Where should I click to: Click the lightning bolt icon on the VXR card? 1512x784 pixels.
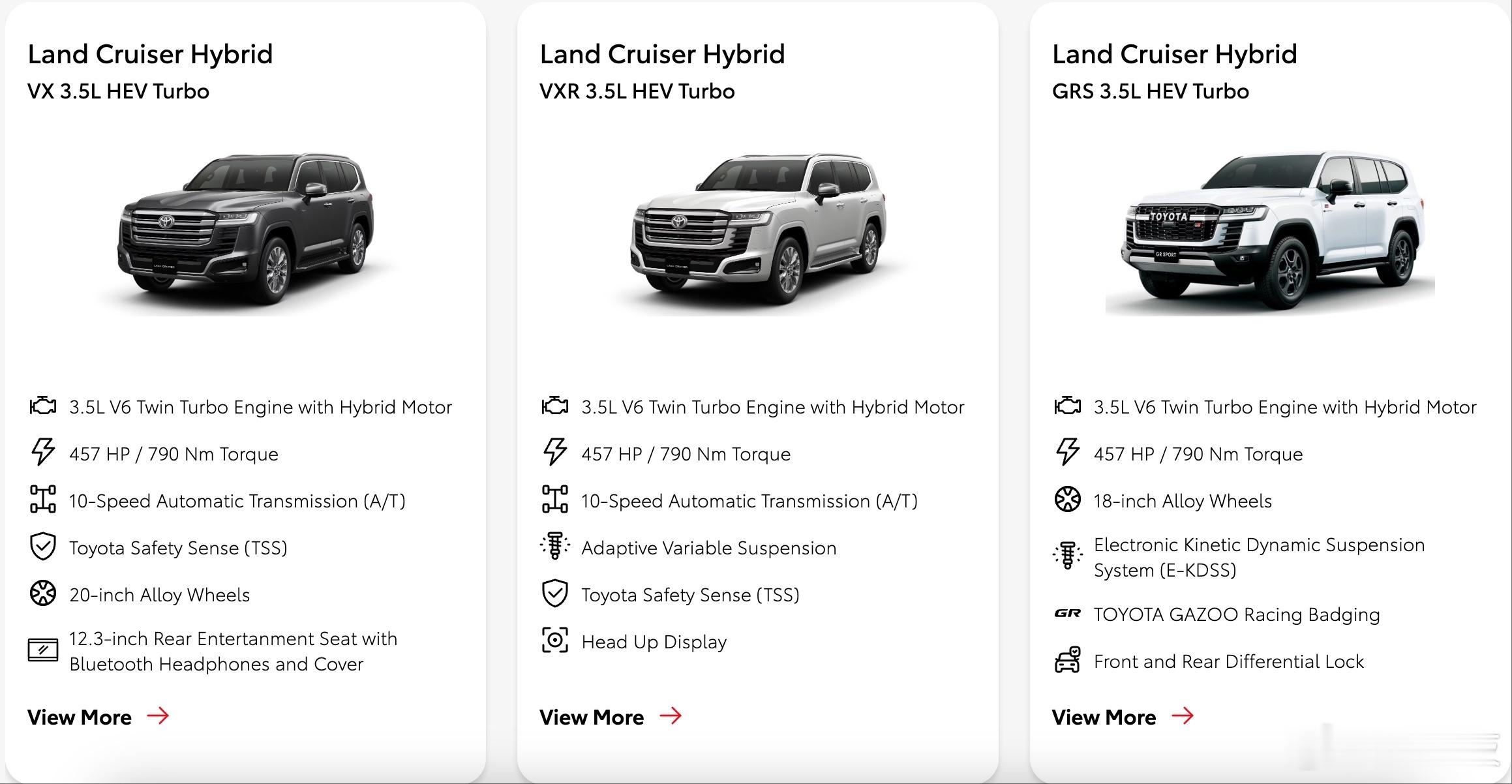(x=555, y=452)
